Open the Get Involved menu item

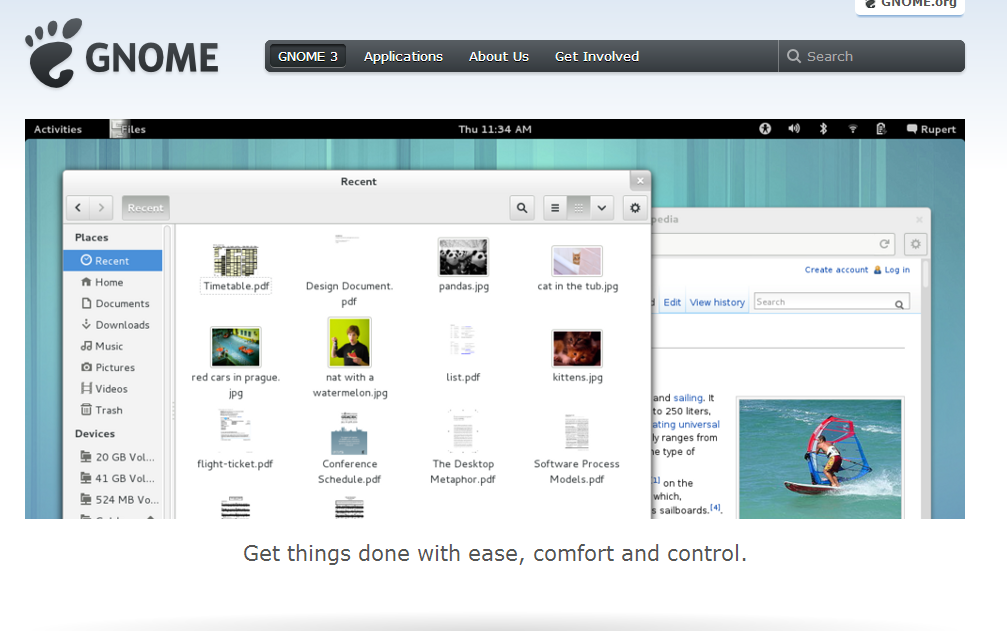[597, 56]
